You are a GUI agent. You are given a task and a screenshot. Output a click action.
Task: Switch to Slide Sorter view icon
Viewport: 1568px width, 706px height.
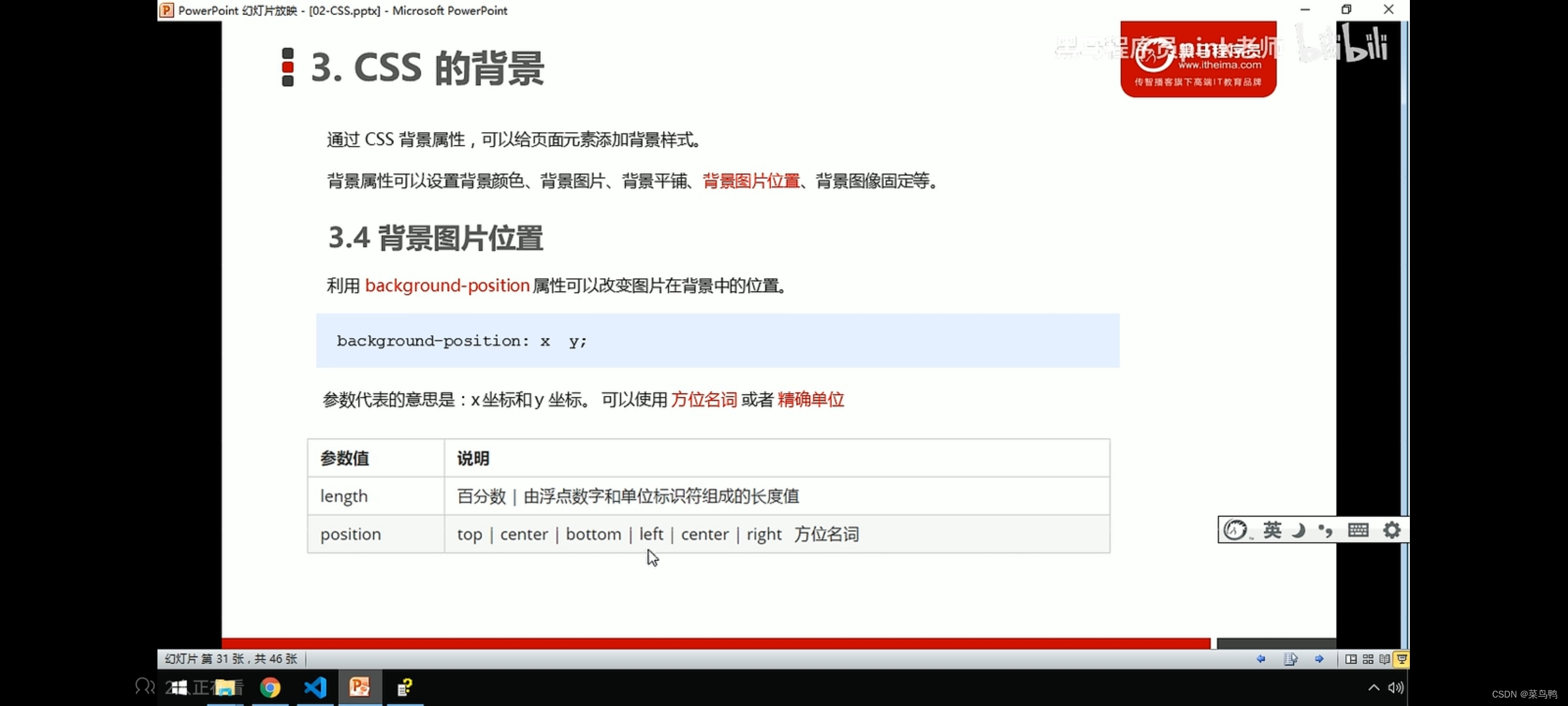pyautogui.click(x=1367, y=659)
